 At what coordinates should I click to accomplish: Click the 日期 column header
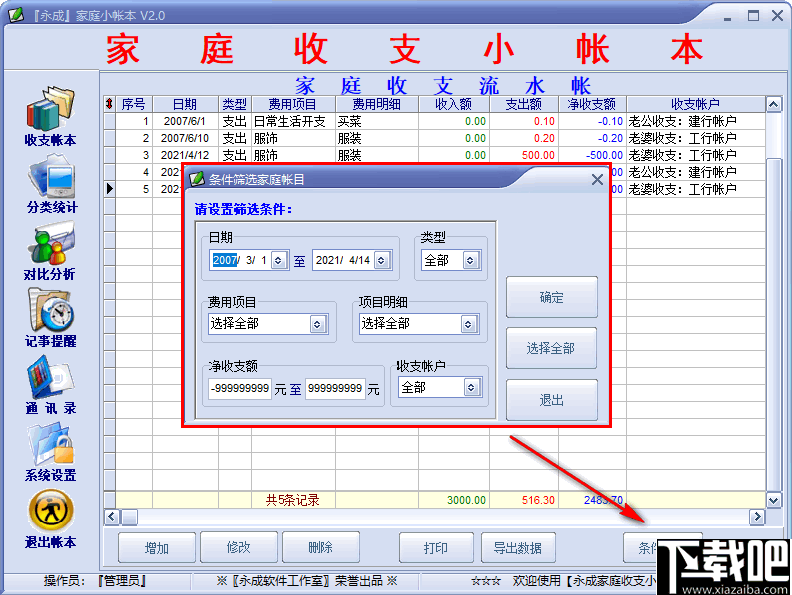[185, 104]
